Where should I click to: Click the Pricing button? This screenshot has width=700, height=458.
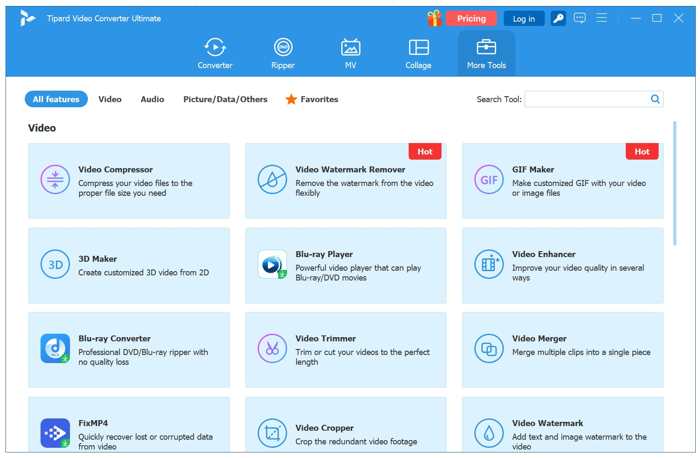pos(471,18)
